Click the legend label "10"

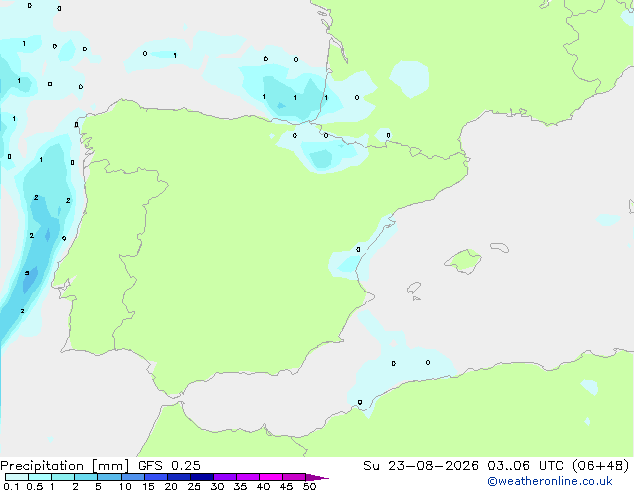(x=125, y=486)
